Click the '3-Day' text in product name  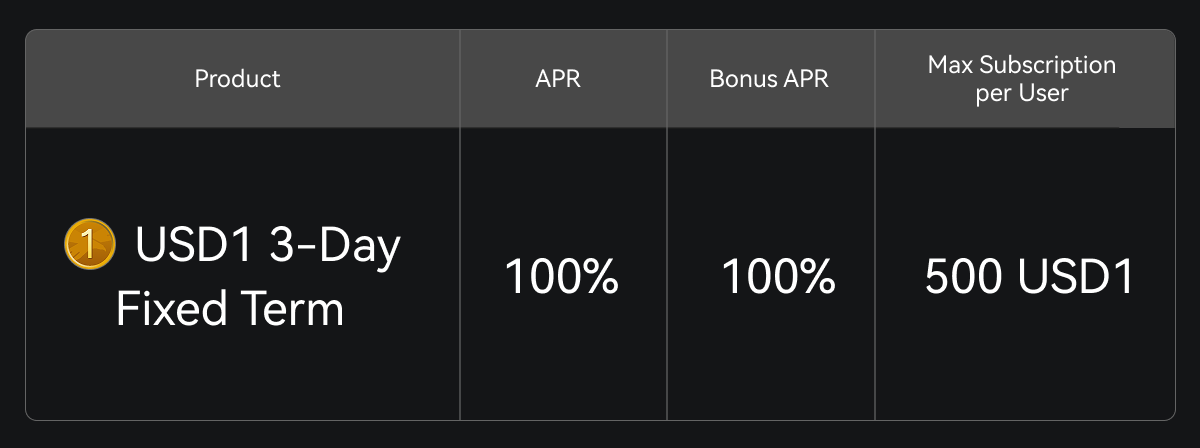tap(335, 246)
